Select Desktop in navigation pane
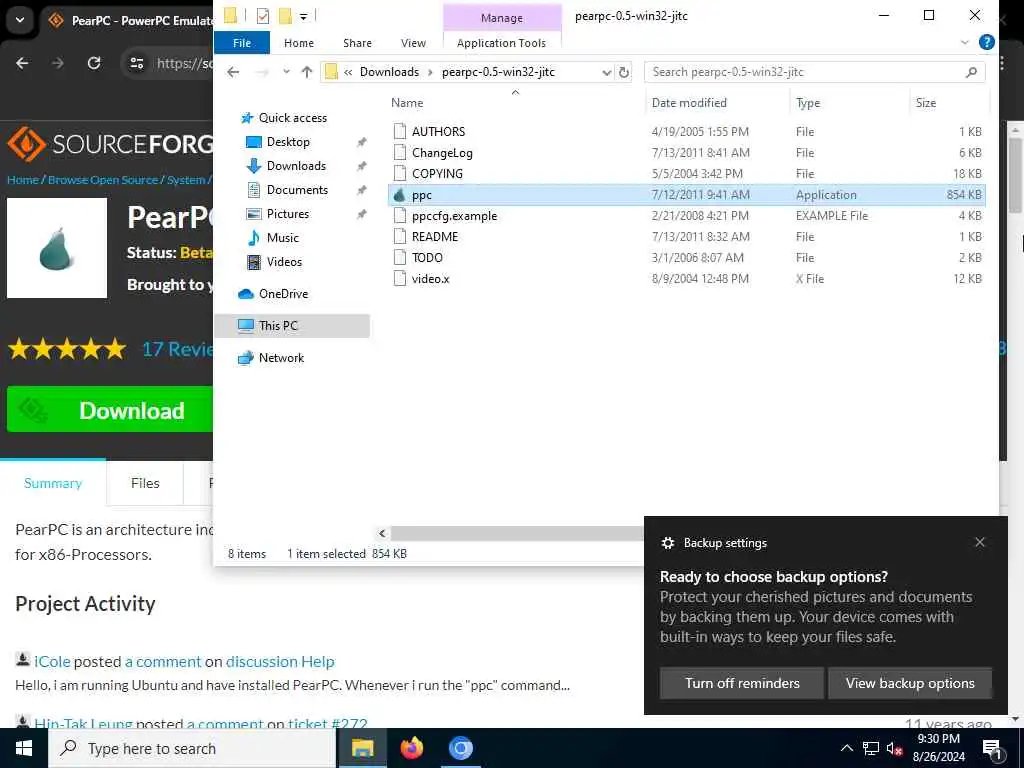This screenshot has height=768, width=1024. pos(288,142)
